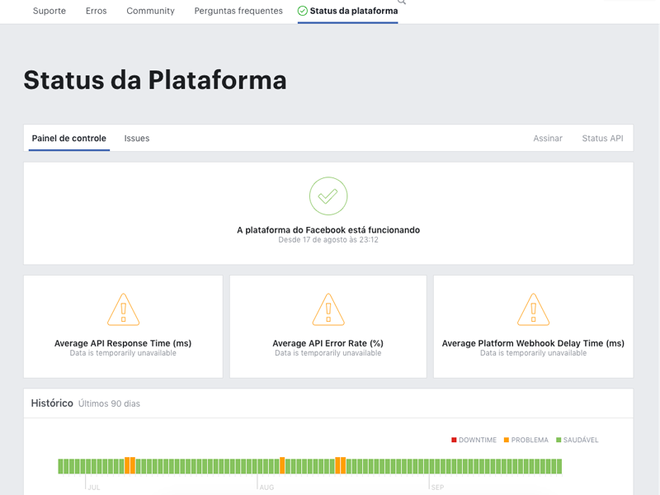Click the AUG timeline marker
The width and height of the screenshot is (660, 495).
click(x=267, y=487)
